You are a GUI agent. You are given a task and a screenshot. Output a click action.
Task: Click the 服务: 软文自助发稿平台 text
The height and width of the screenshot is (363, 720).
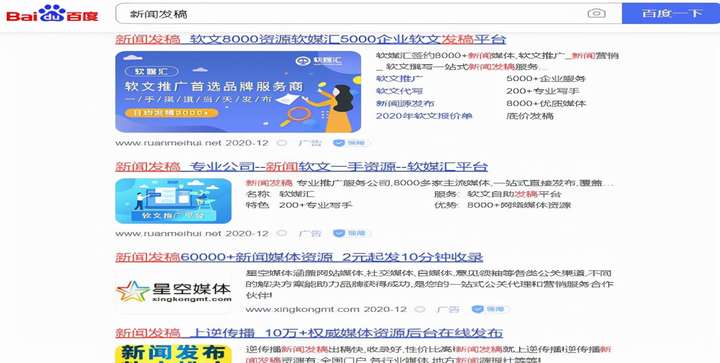[x=498, y=194]
